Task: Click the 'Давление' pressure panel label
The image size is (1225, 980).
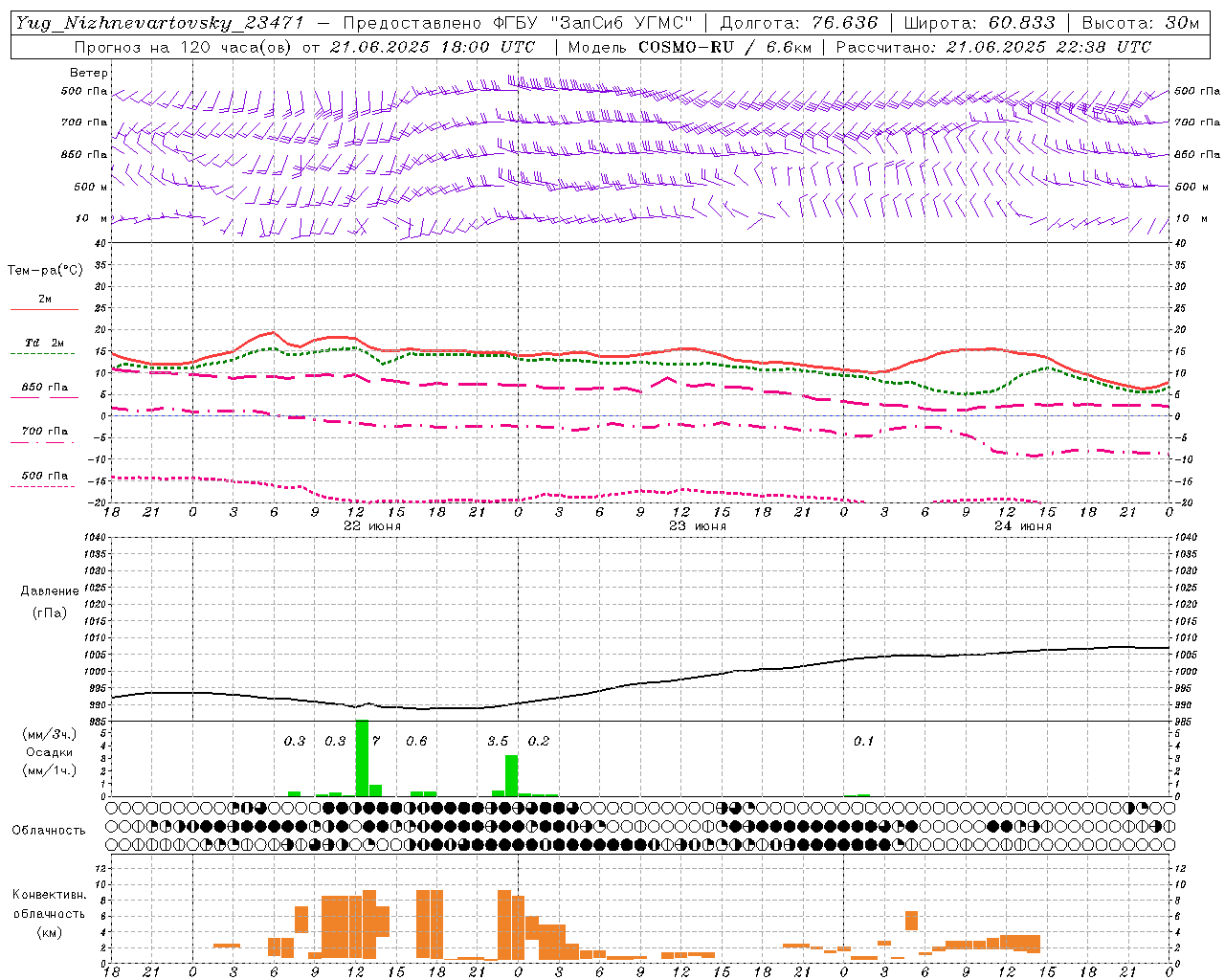Action: pyautogui.click(x=50, y=591)
